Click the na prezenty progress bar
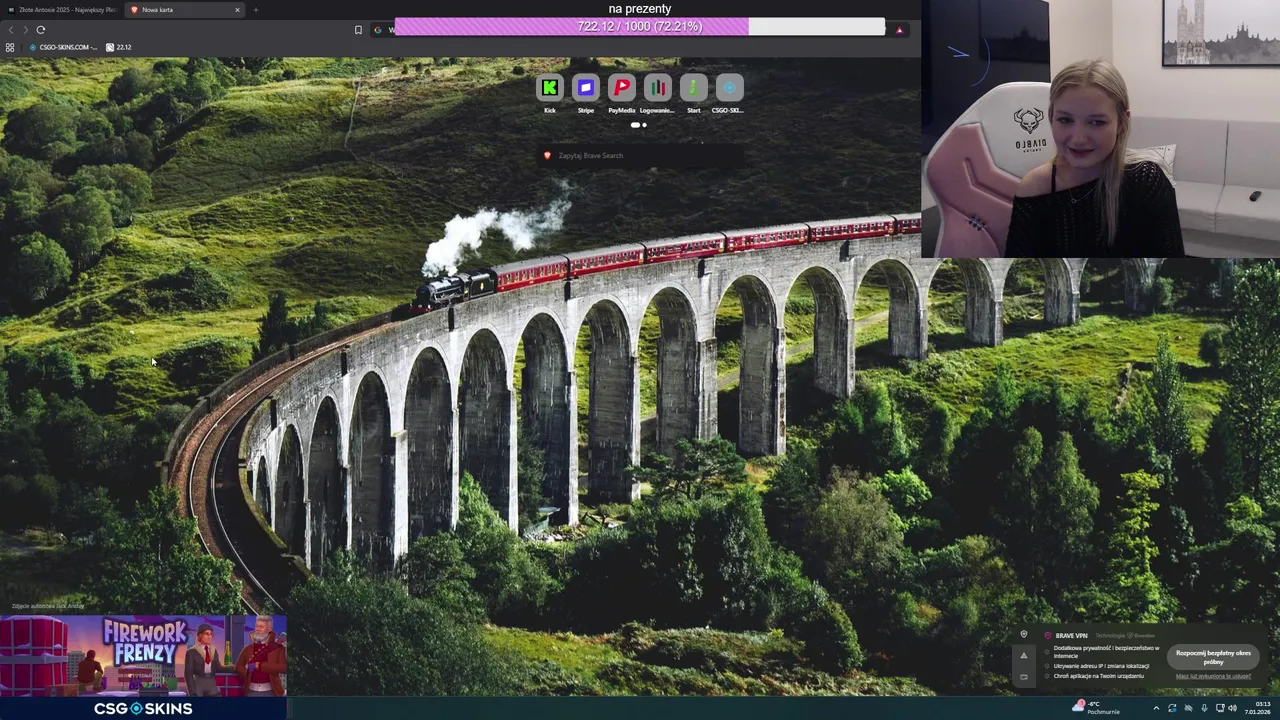The width and height of the screenshot is (1280, 720). pos(640,26)
